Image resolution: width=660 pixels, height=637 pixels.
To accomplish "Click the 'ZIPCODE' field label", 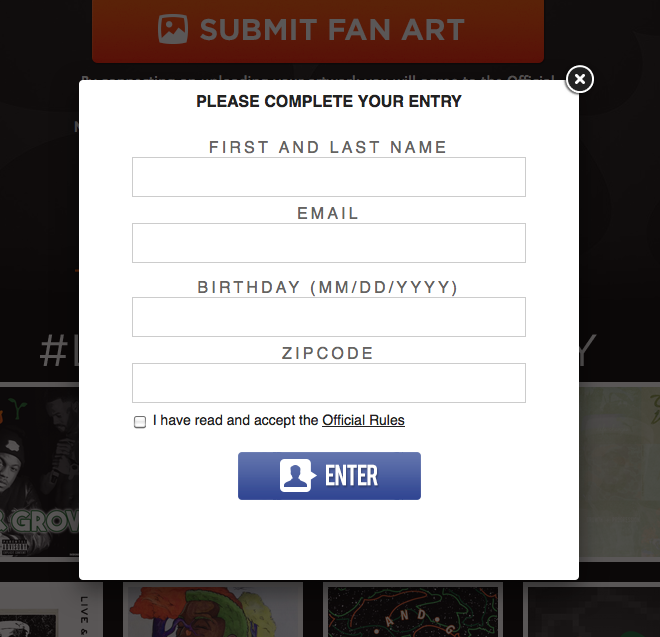I will (x=328, y=353).
